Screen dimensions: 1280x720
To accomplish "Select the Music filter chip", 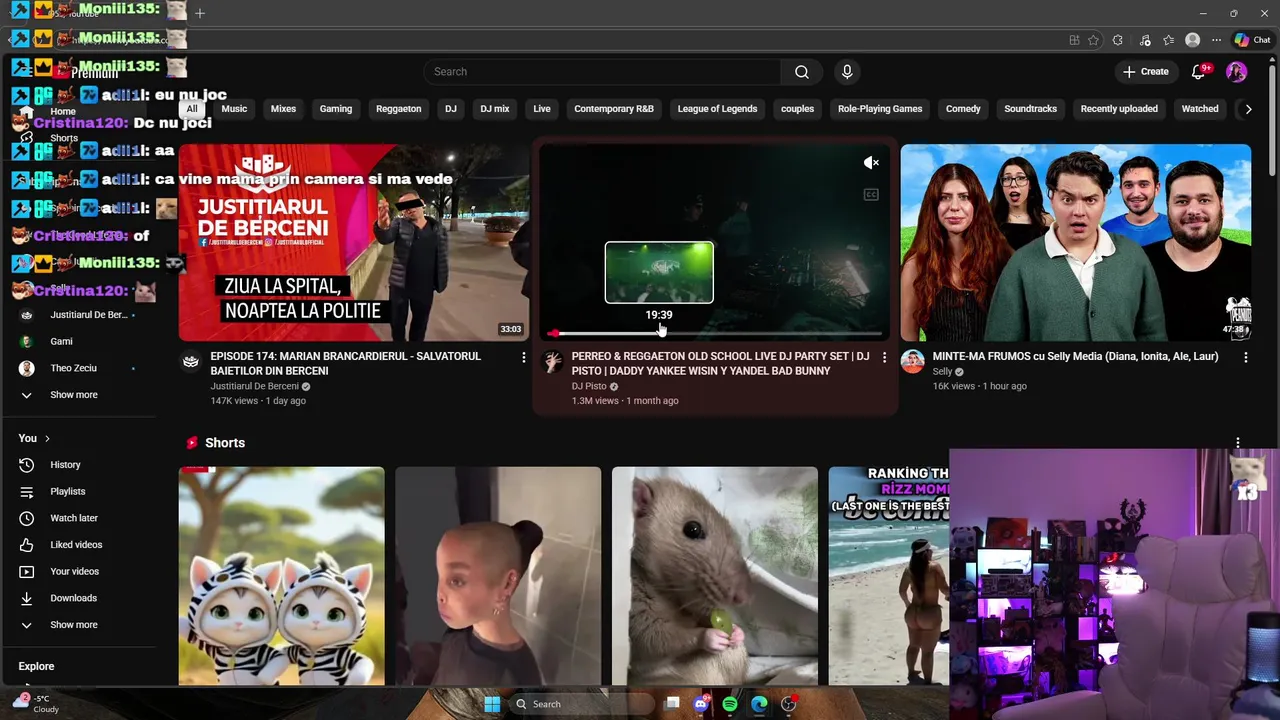I will (x=234, y=109).
